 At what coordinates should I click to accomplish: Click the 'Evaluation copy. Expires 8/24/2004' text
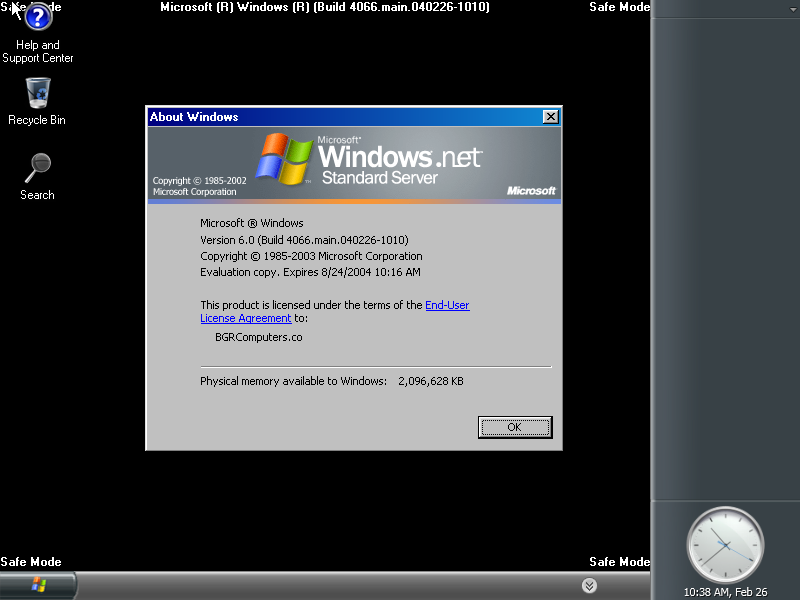[x=310, y=272]
